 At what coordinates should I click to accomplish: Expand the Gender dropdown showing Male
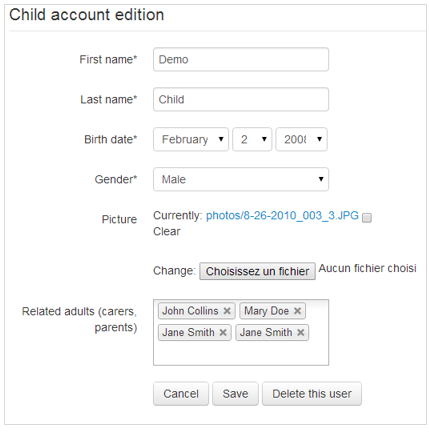(x=241, y=179)
